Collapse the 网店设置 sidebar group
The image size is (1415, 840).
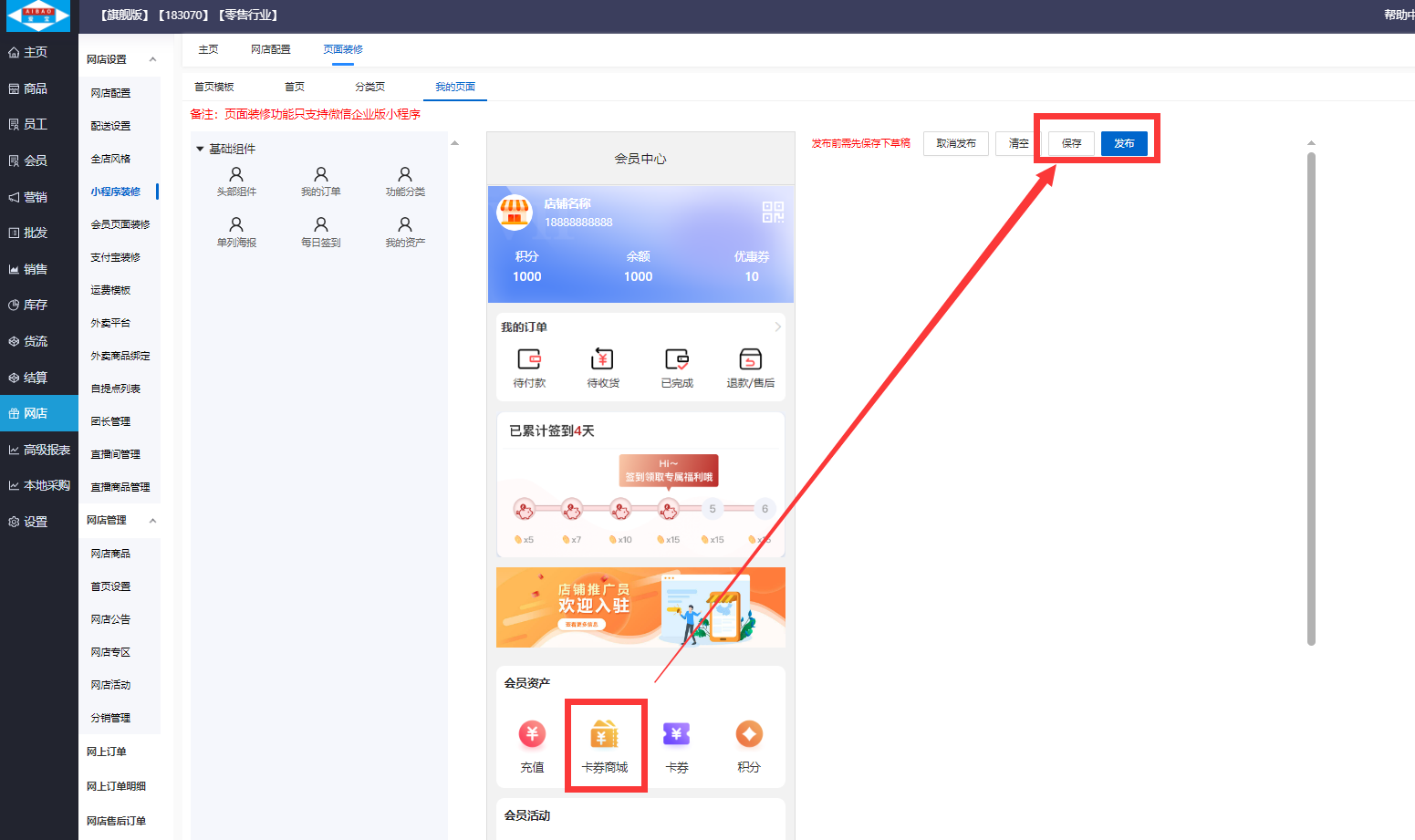(152, 59)
